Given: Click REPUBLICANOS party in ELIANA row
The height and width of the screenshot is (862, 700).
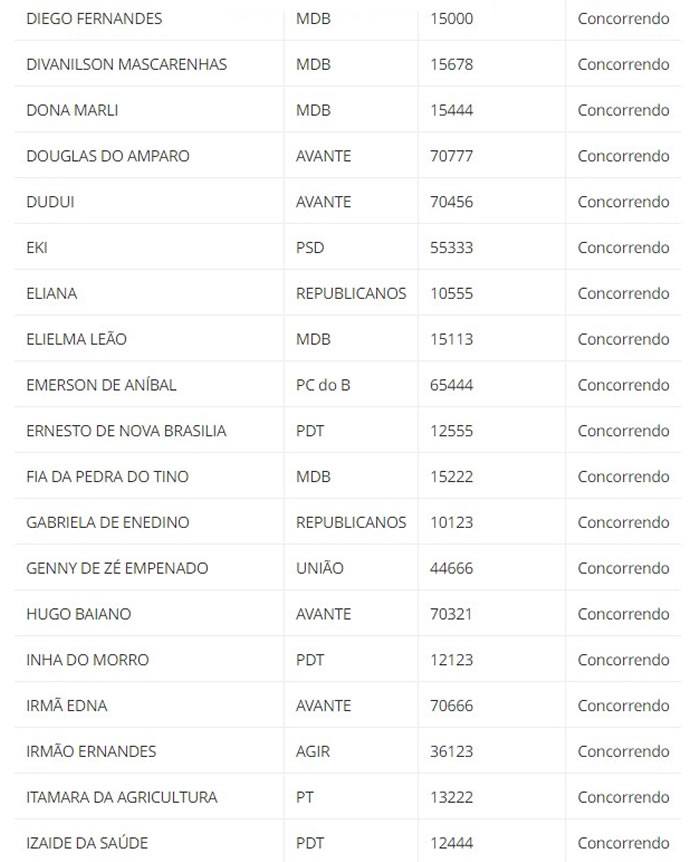Looking at the screenshot, I should pos(351,294).
